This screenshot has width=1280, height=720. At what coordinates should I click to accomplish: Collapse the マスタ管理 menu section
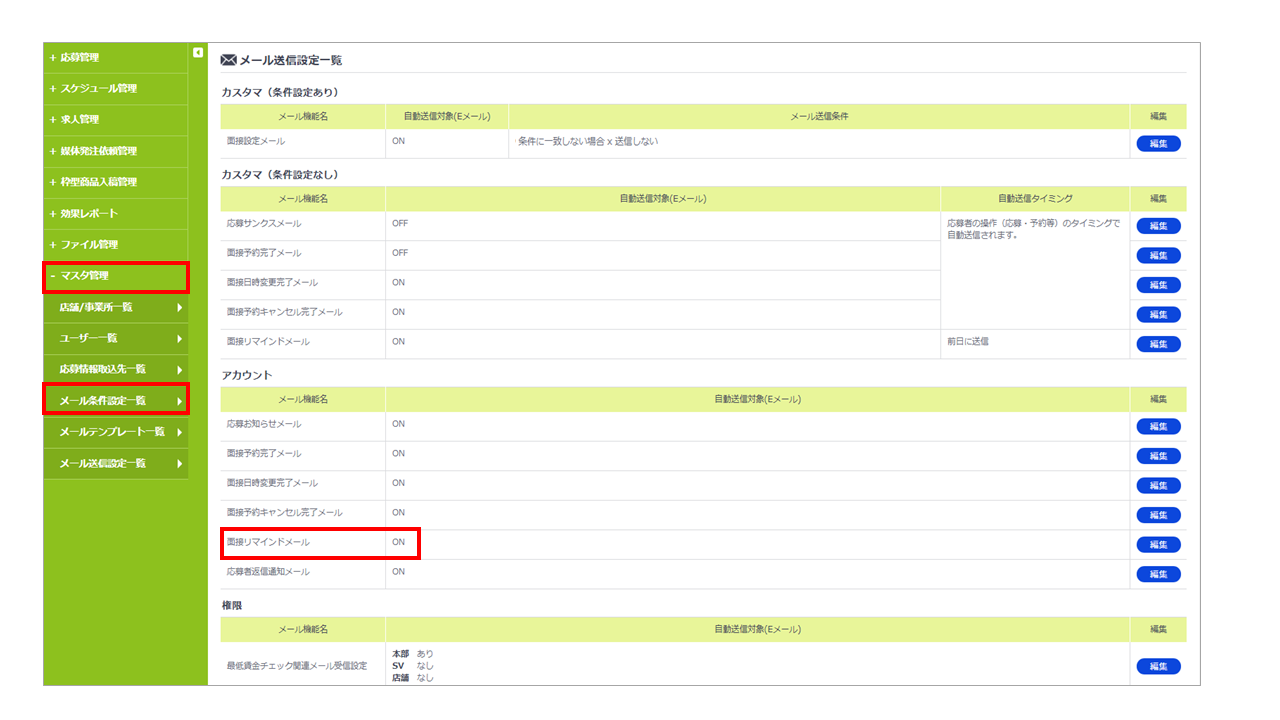click(115, 276)
